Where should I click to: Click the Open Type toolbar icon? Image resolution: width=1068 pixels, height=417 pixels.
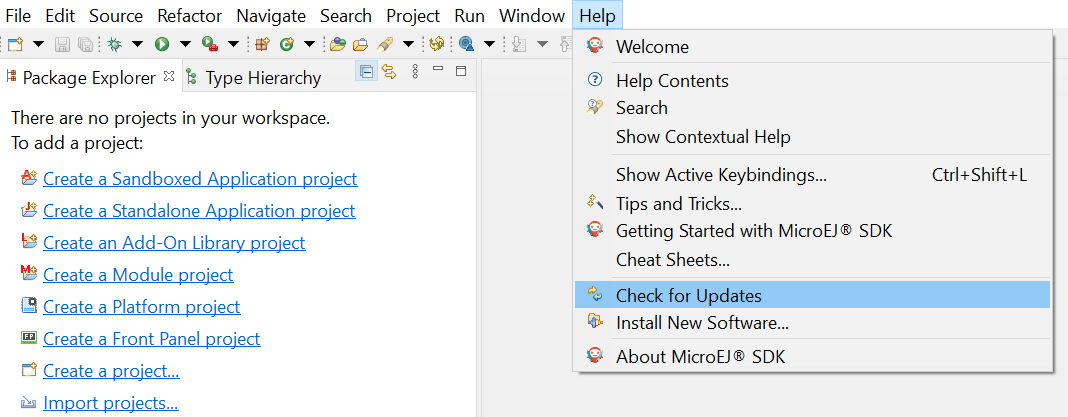point(337,44)
